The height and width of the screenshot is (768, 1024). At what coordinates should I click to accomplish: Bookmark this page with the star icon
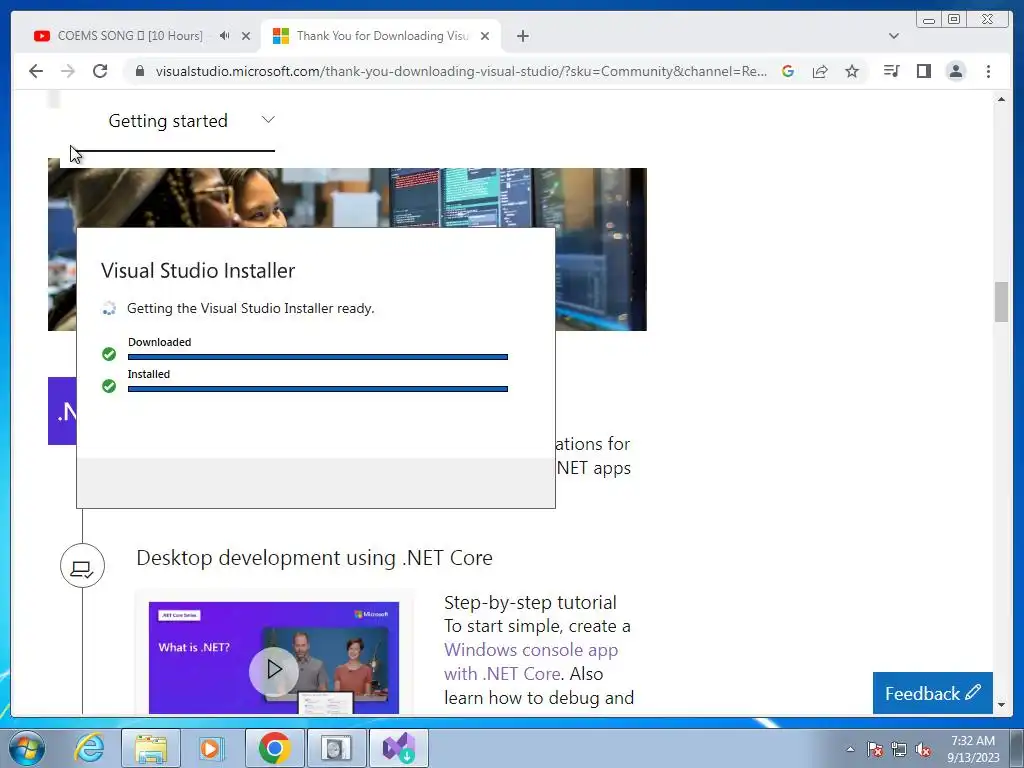[852, 71]
